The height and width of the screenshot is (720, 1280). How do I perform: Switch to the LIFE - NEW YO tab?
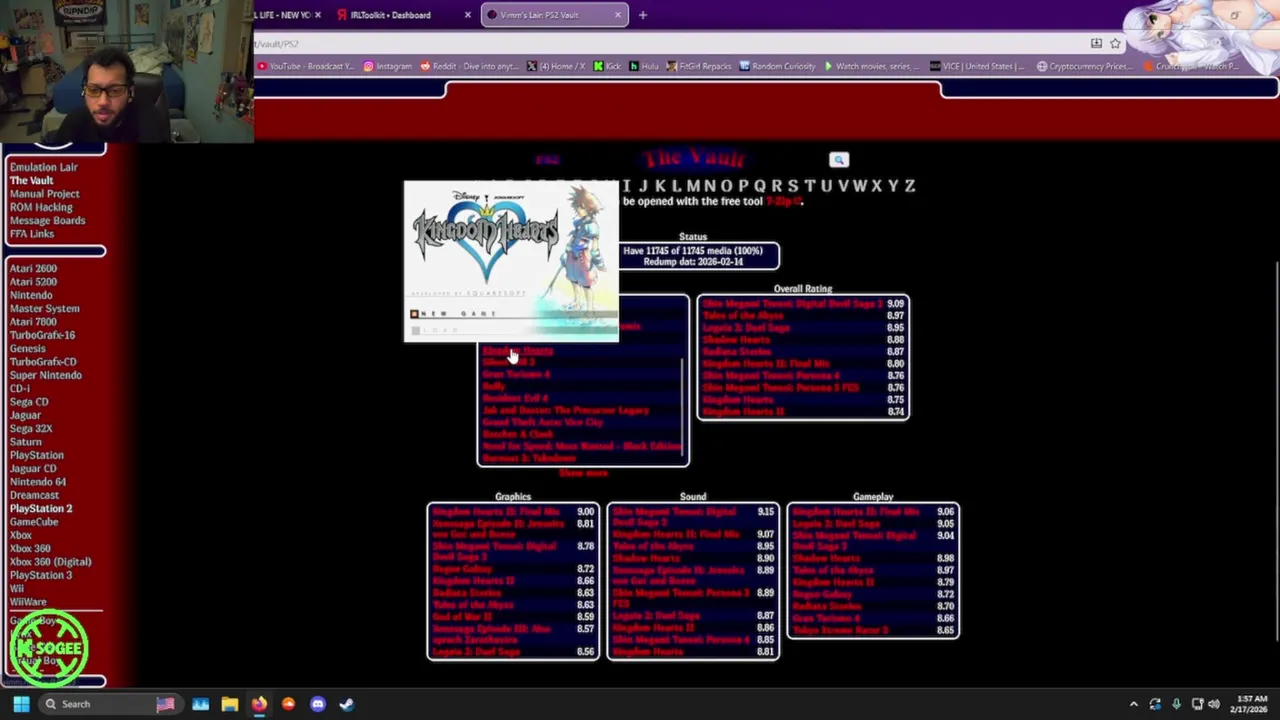(x=288, y=15)
